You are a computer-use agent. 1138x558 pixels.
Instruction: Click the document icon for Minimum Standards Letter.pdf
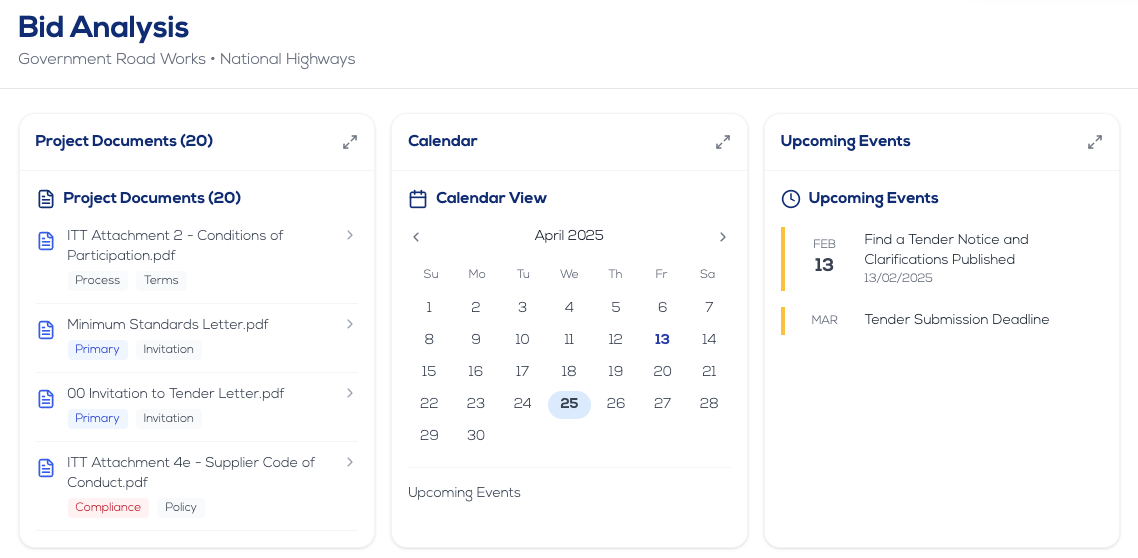46,330
